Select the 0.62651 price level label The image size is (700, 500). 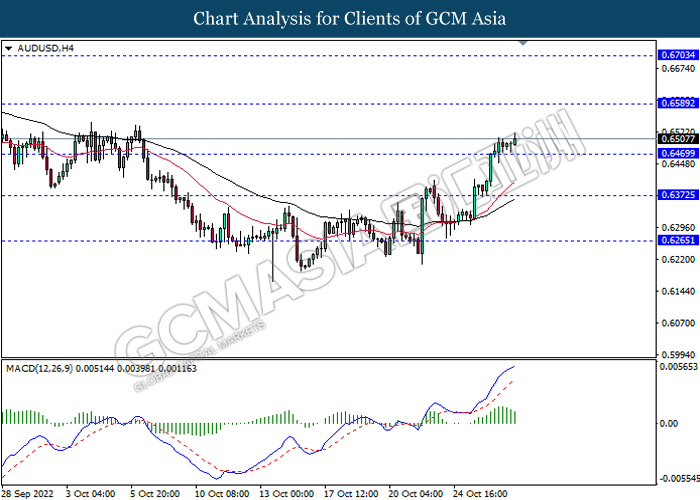point(678,240)
